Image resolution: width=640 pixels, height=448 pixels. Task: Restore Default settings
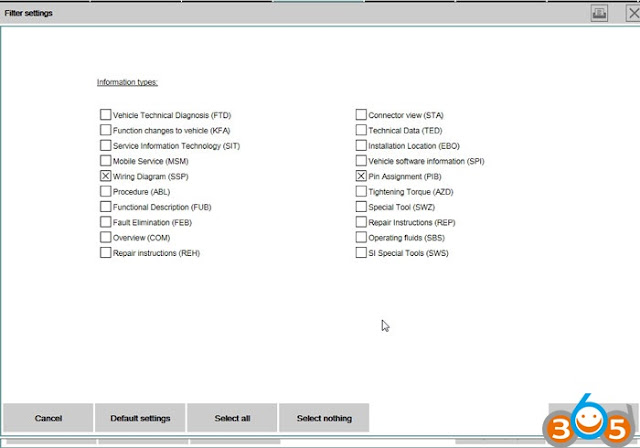pos(140,418)
